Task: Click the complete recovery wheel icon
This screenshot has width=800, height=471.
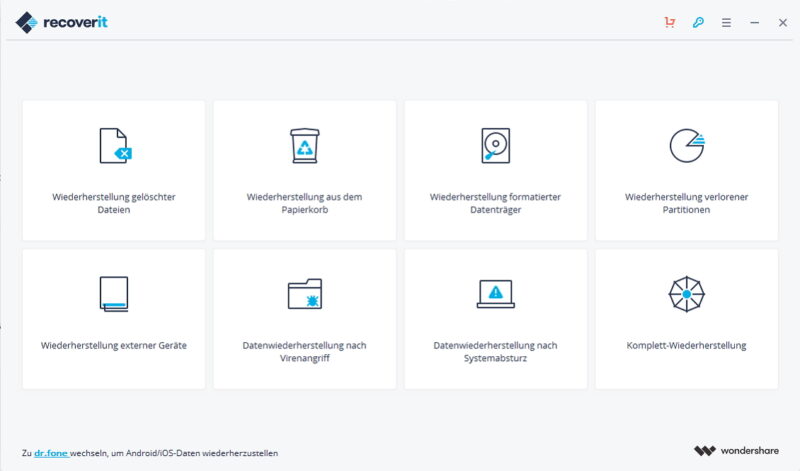Action: coord(687,294)
